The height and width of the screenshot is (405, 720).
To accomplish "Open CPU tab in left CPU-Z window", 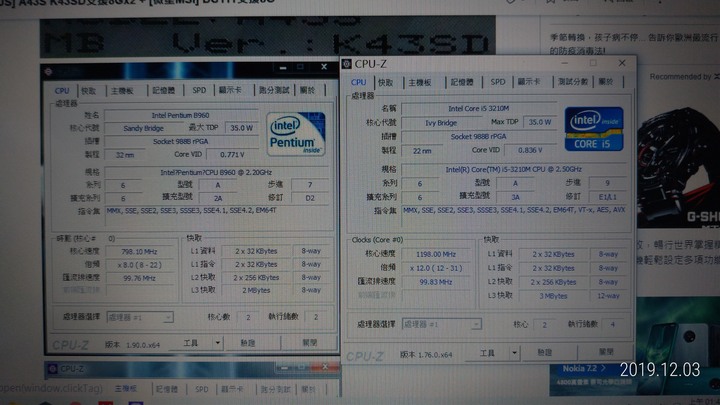I will 62,90.
